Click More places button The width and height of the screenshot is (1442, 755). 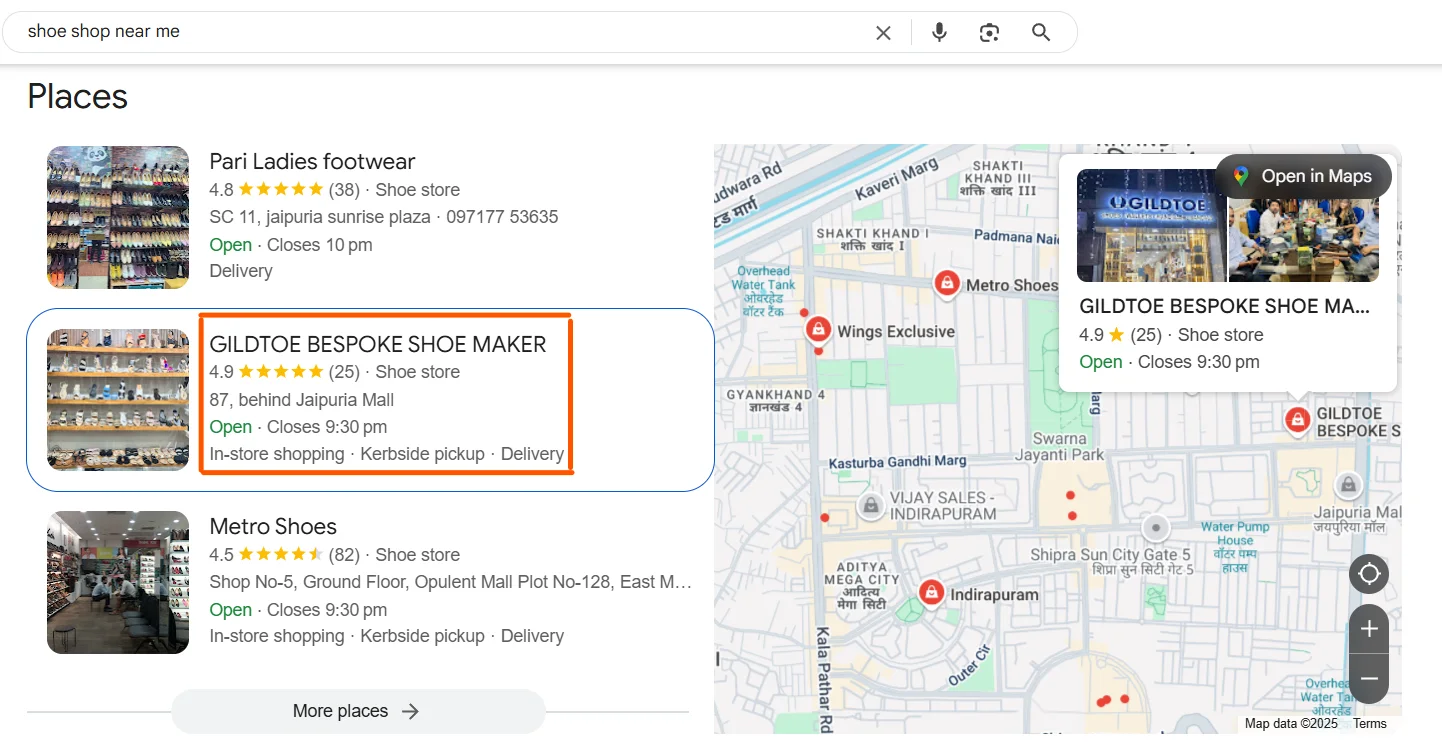(x=358, y=711)
